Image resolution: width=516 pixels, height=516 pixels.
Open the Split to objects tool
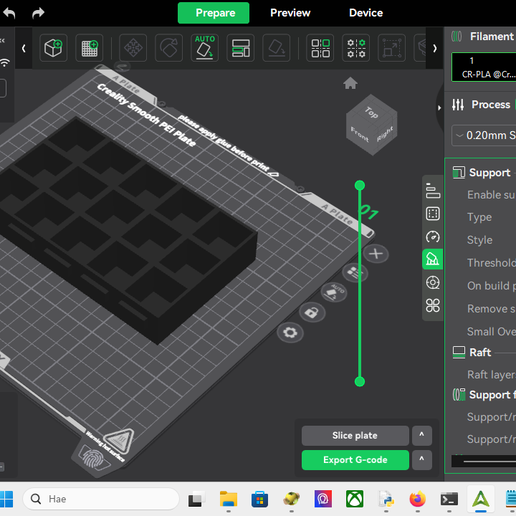tap(320, 48)
